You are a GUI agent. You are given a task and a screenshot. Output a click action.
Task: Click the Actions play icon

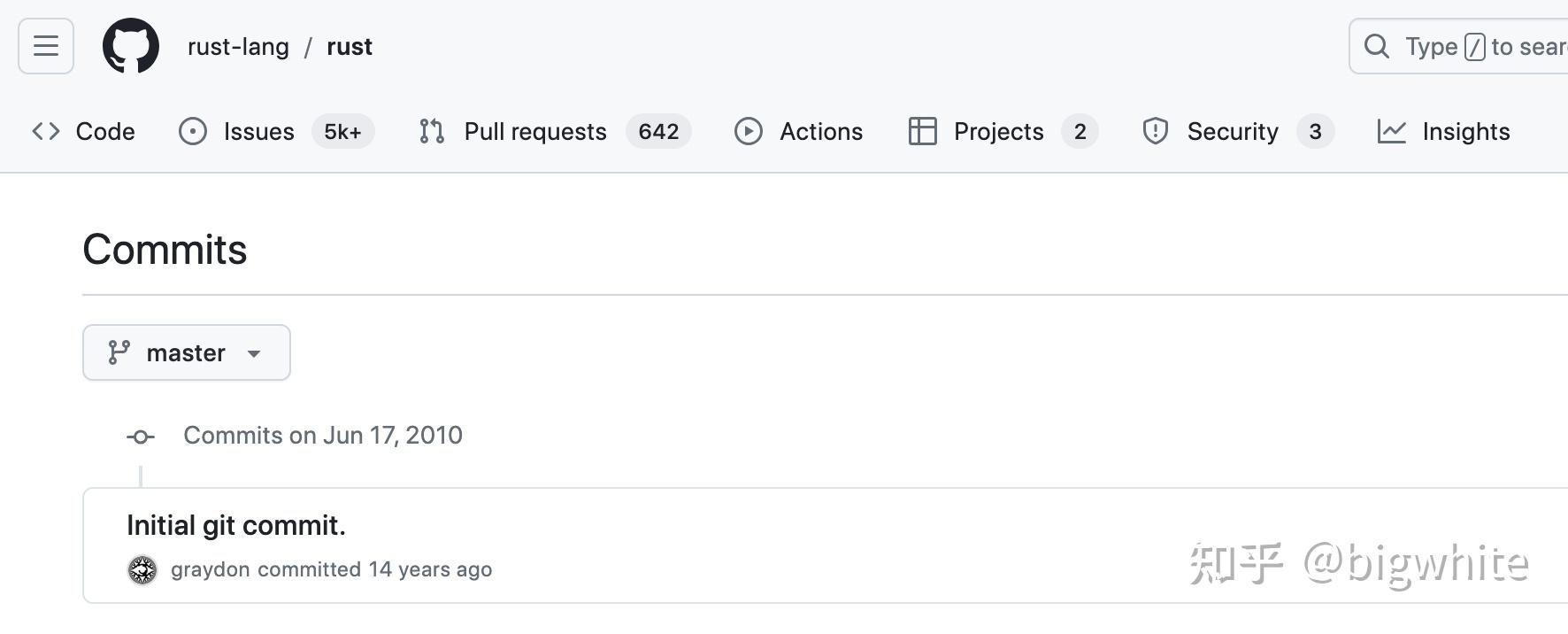pyautogui.click(x=749, y=132)
